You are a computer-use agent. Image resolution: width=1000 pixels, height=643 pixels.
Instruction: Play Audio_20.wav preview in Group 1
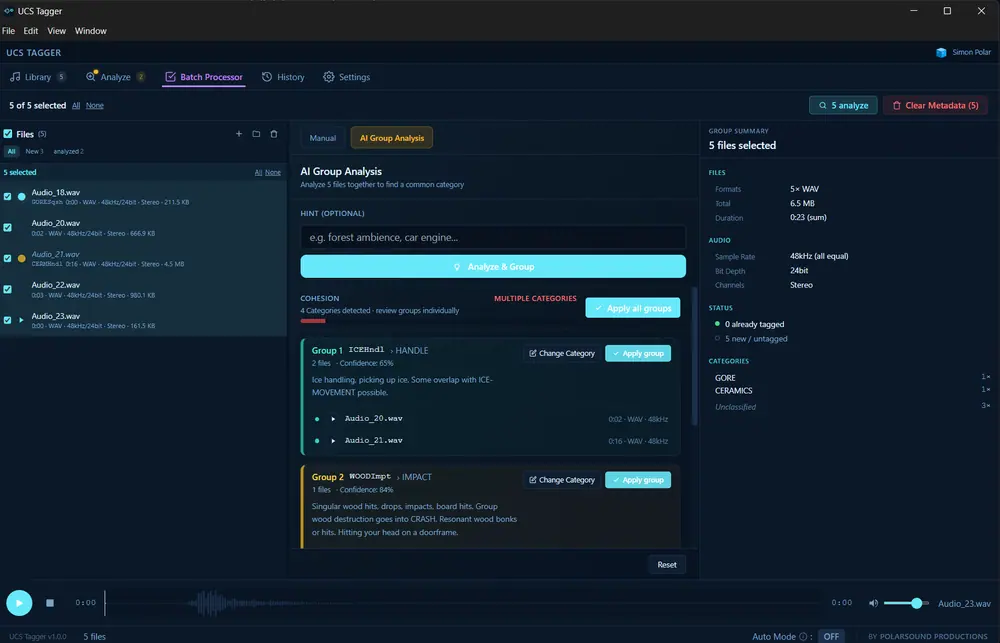pos(333,419)
